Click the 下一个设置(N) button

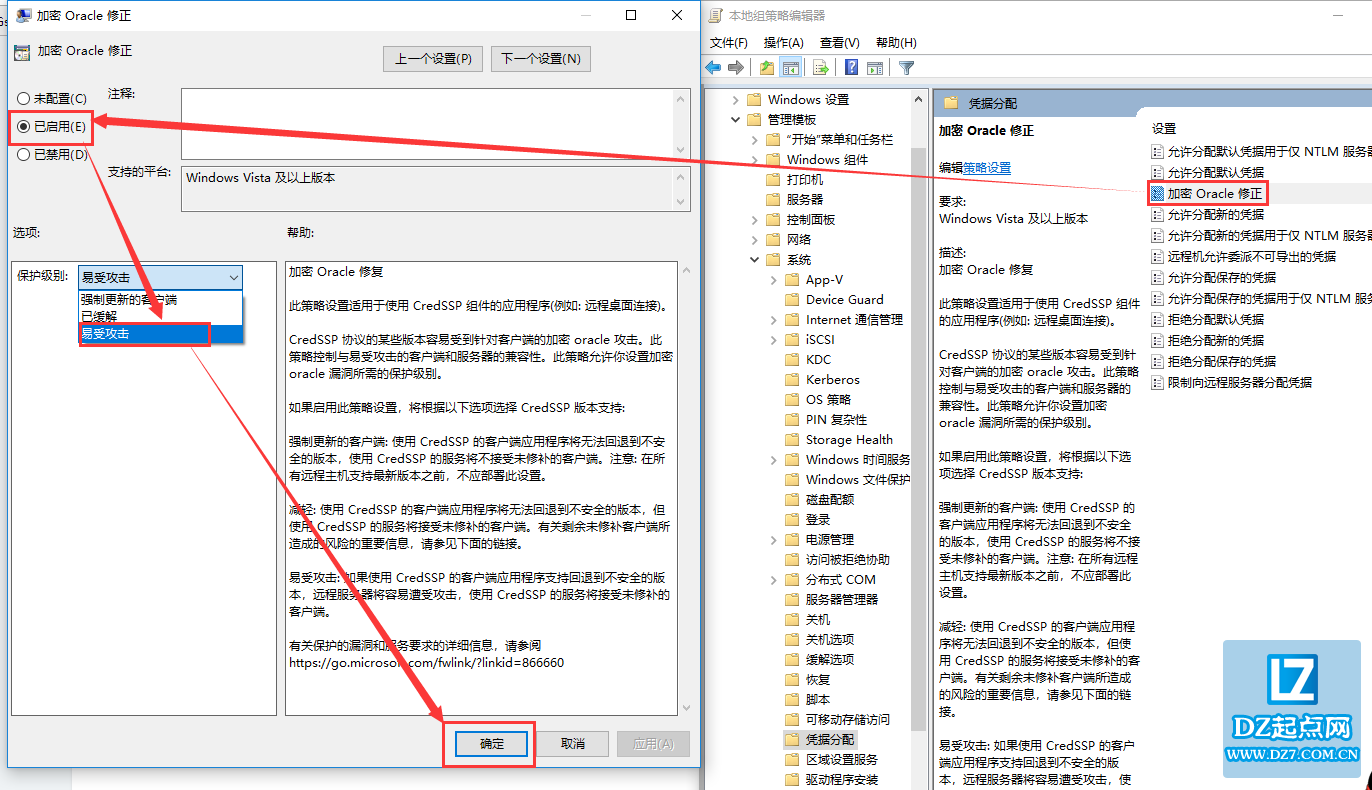click(x=541, y=59)
